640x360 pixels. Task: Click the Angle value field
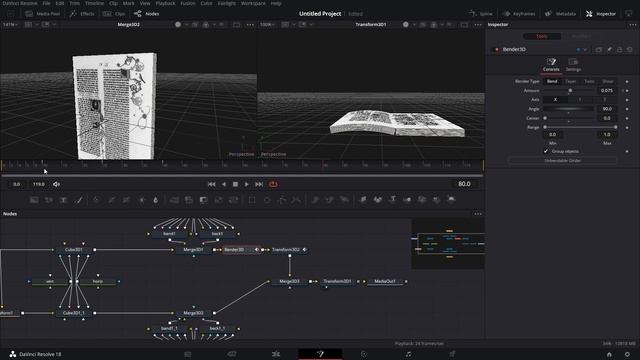(607, 109)
